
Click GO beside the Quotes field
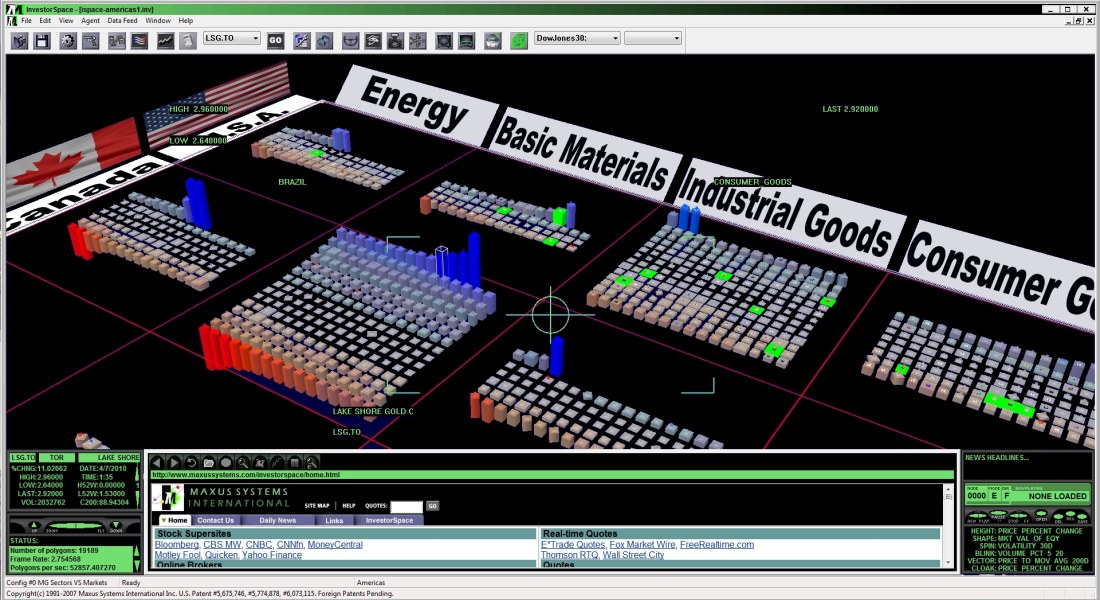432,505
